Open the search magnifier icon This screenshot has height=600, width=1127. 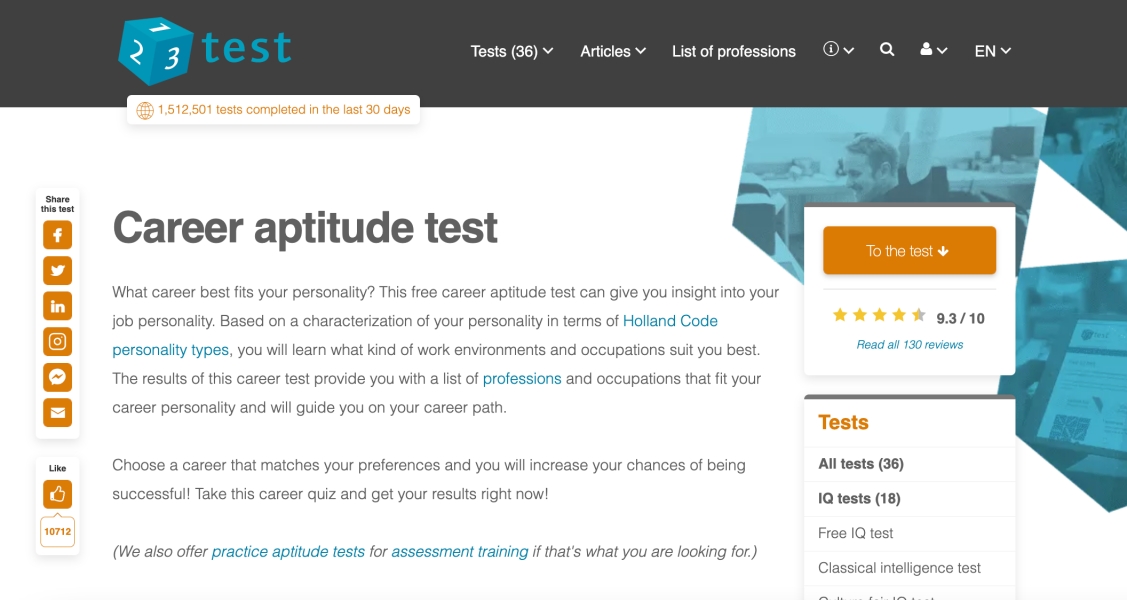click(887, 49)
